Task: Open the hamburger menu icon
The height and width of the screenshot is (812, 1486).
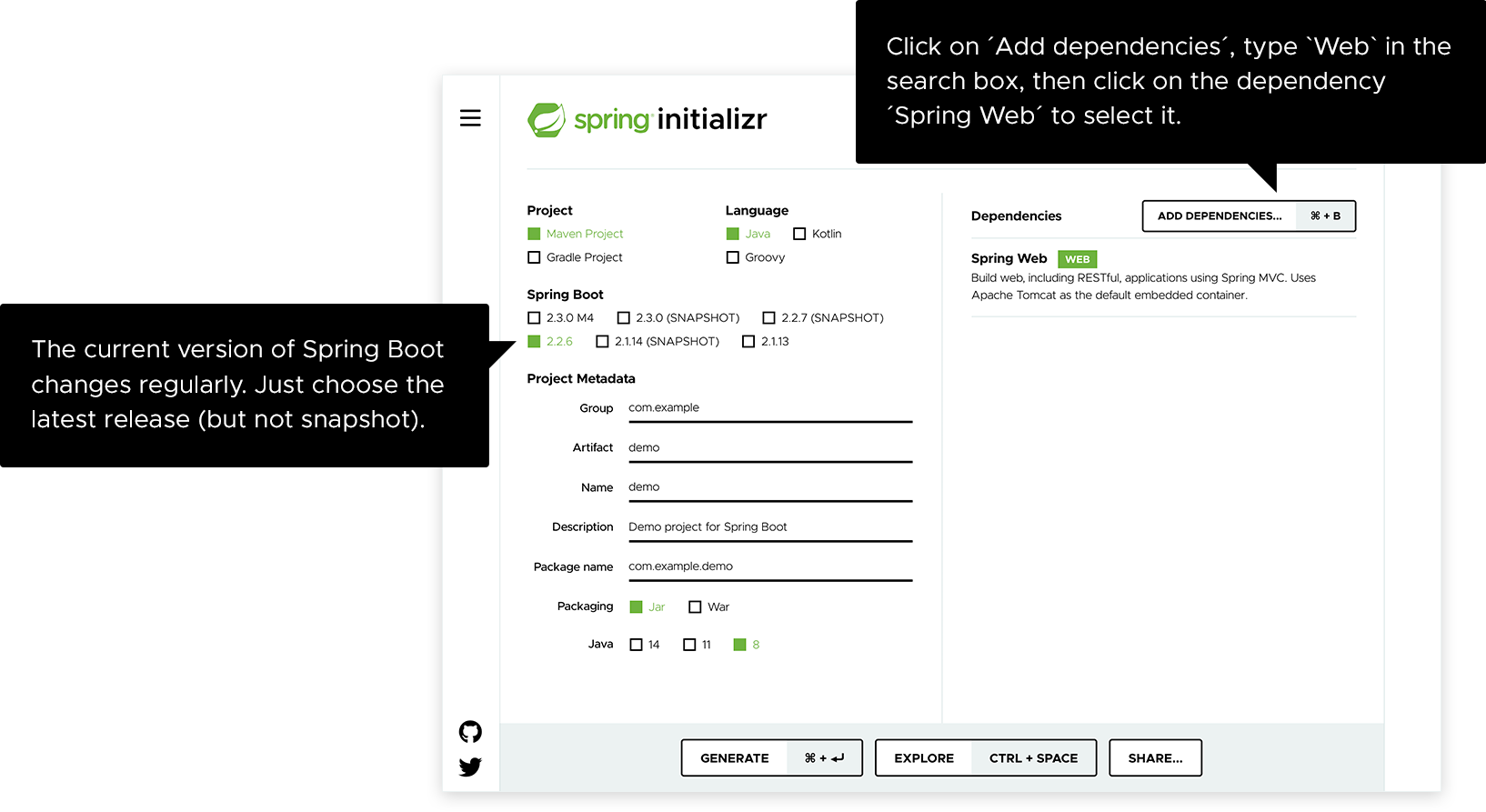Action: [470, 118]
